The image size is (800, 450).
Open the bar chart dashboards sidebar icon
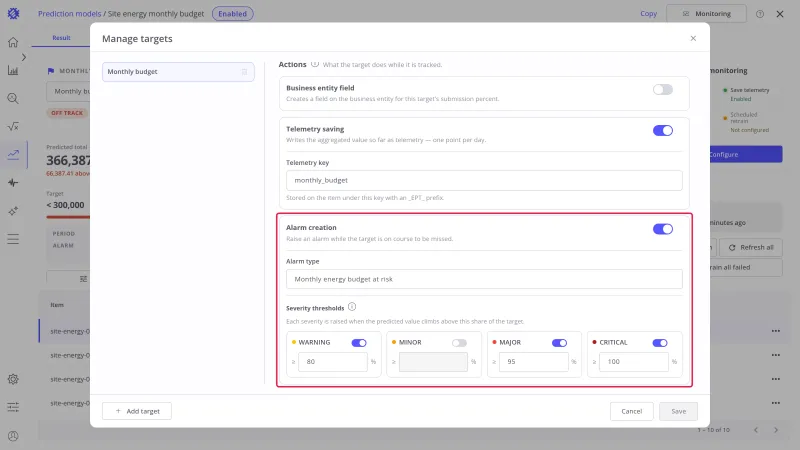[13, 70]
